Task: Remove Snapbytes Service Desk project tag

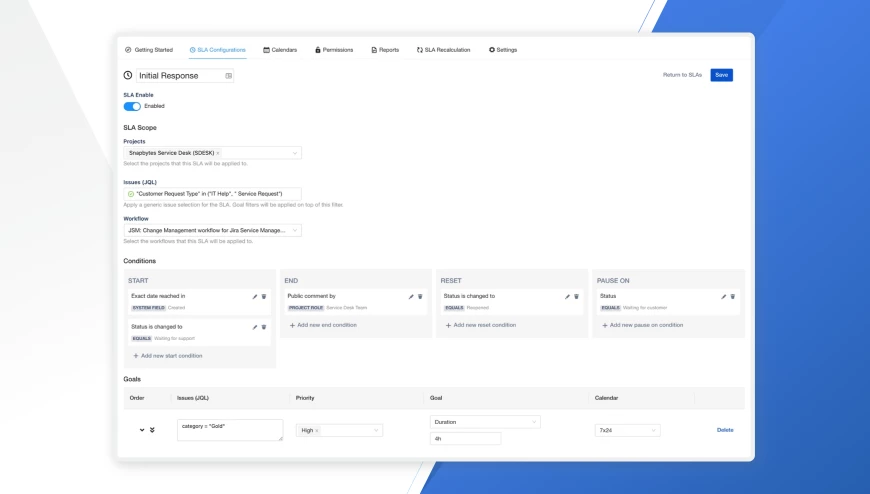Action: (218, 153)
